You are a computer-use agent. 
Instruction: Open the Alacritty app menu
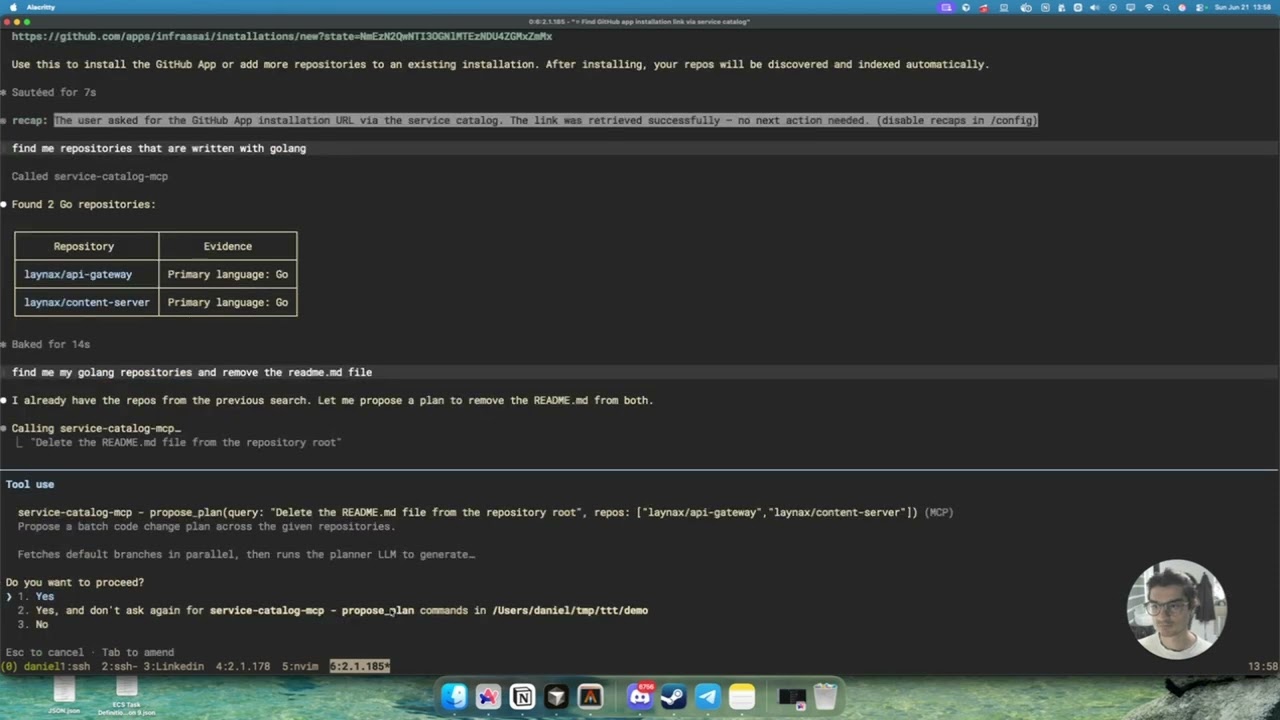(x=41, y=7)
